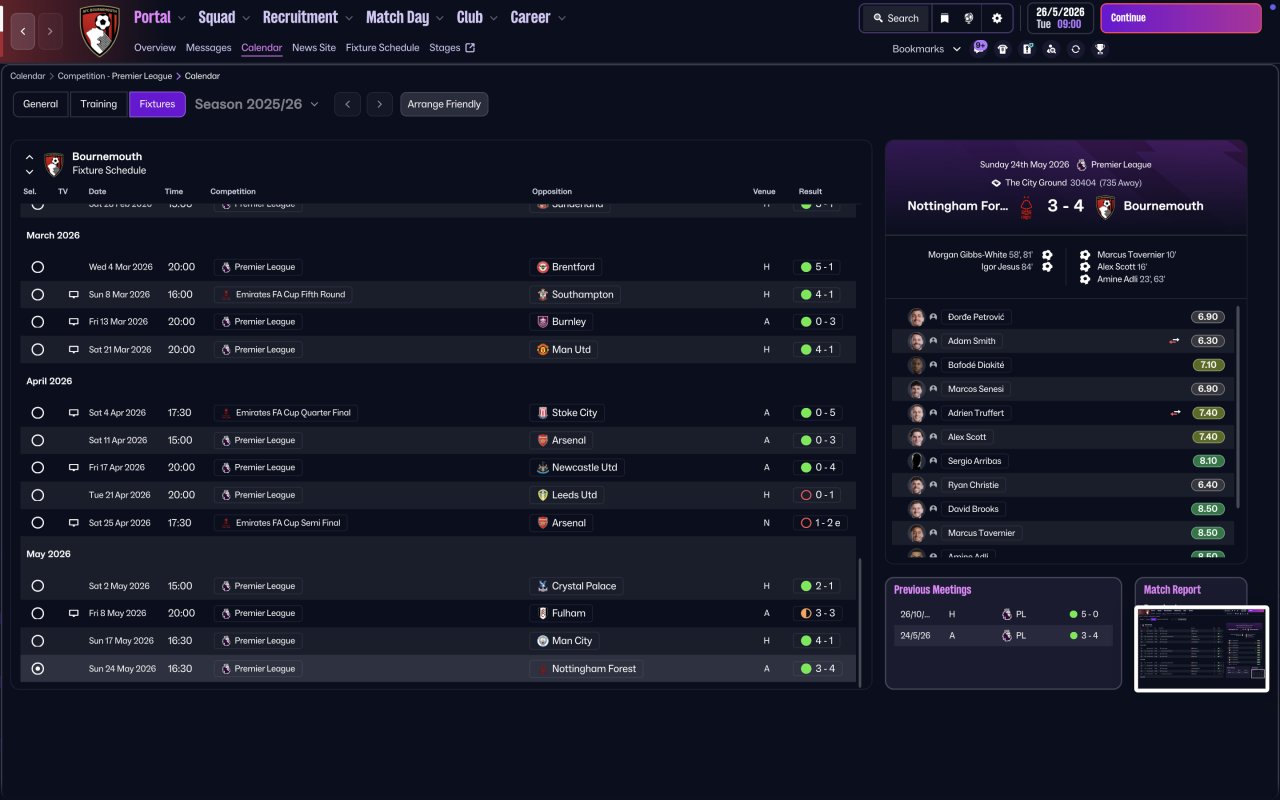
Task: Open the 26/10 previous meeting 5 - 0 row
Action: point(1003,615)
